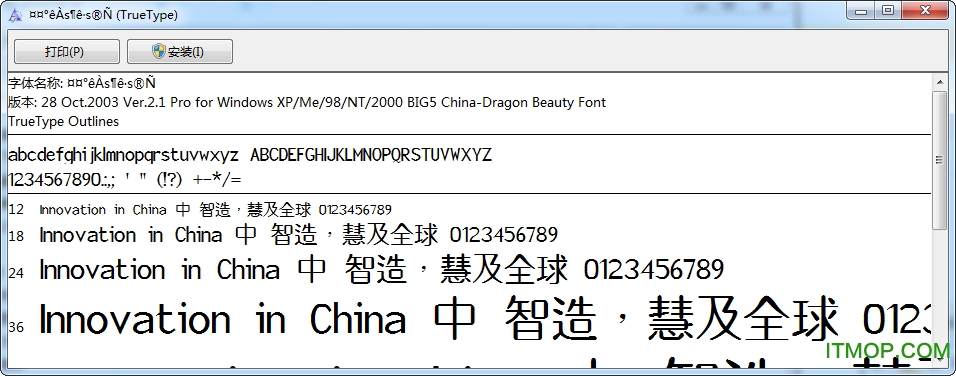Click the digits and symbols sample line '1234567890'
956x376 pixels.
(x=125, y=180)
